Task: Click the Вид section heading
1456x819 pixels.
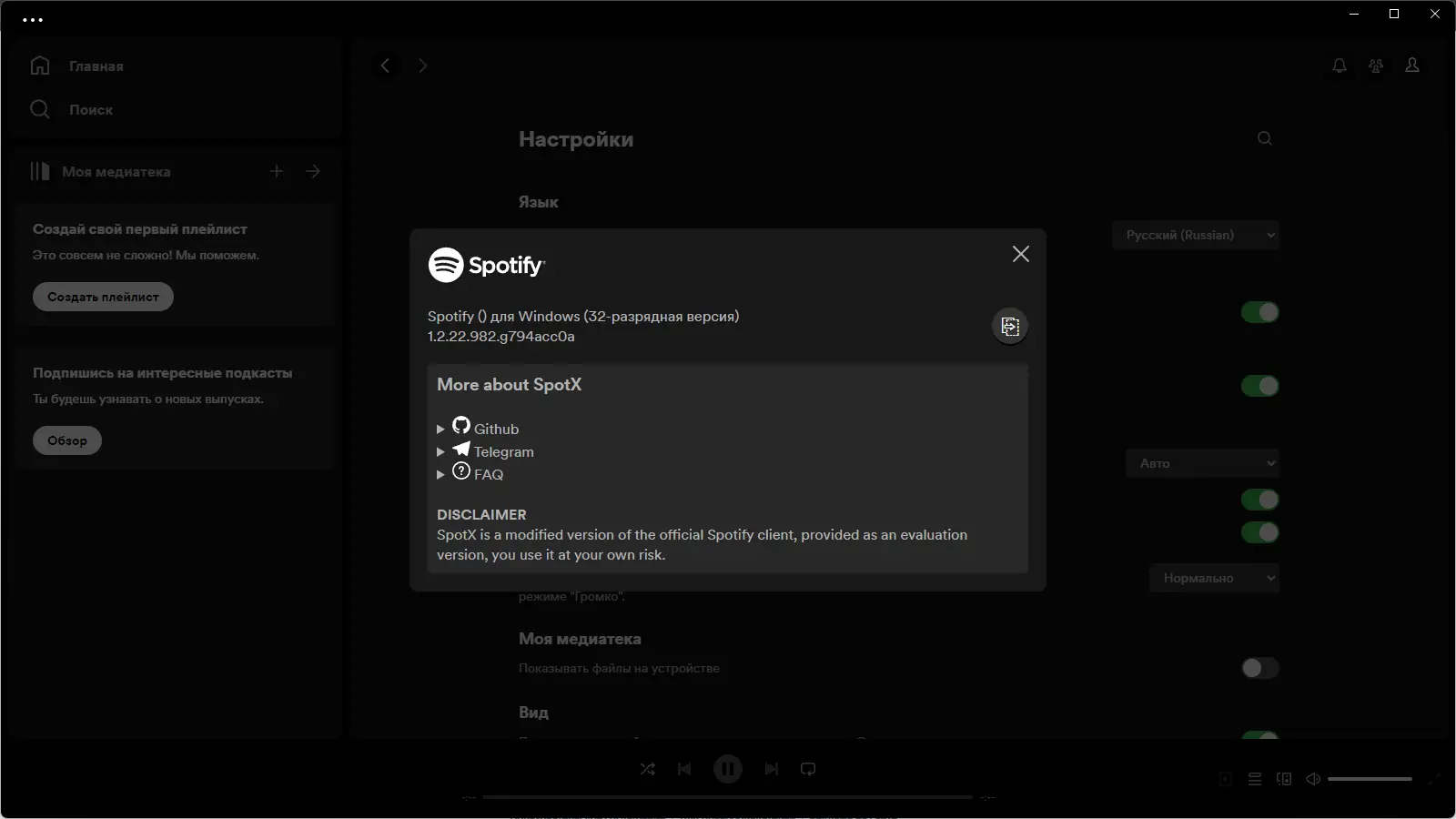Action: 533,713
